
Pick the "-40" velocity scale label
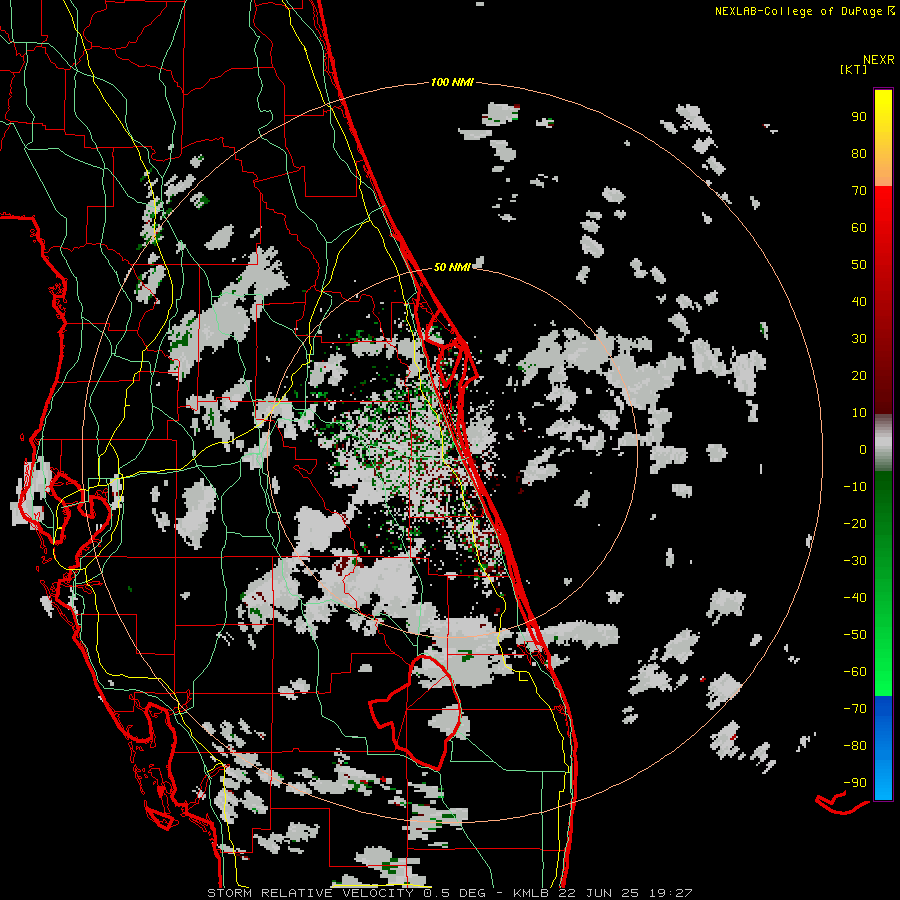point(855,598)
